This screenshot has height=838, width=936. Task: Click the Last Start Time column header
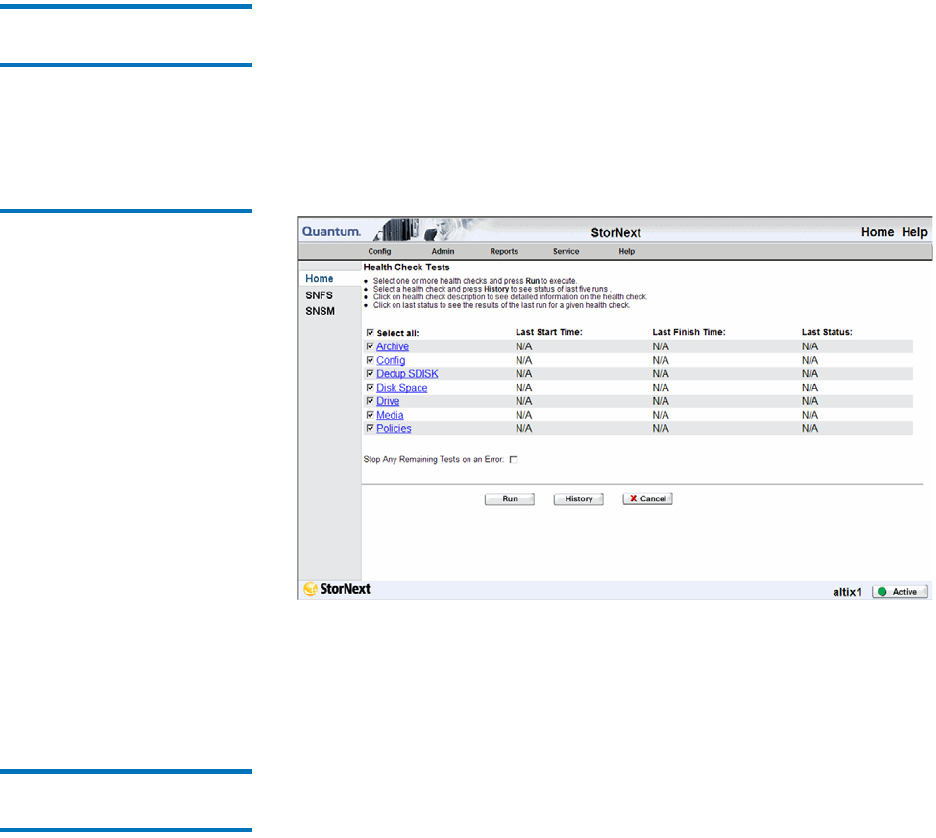549,332
